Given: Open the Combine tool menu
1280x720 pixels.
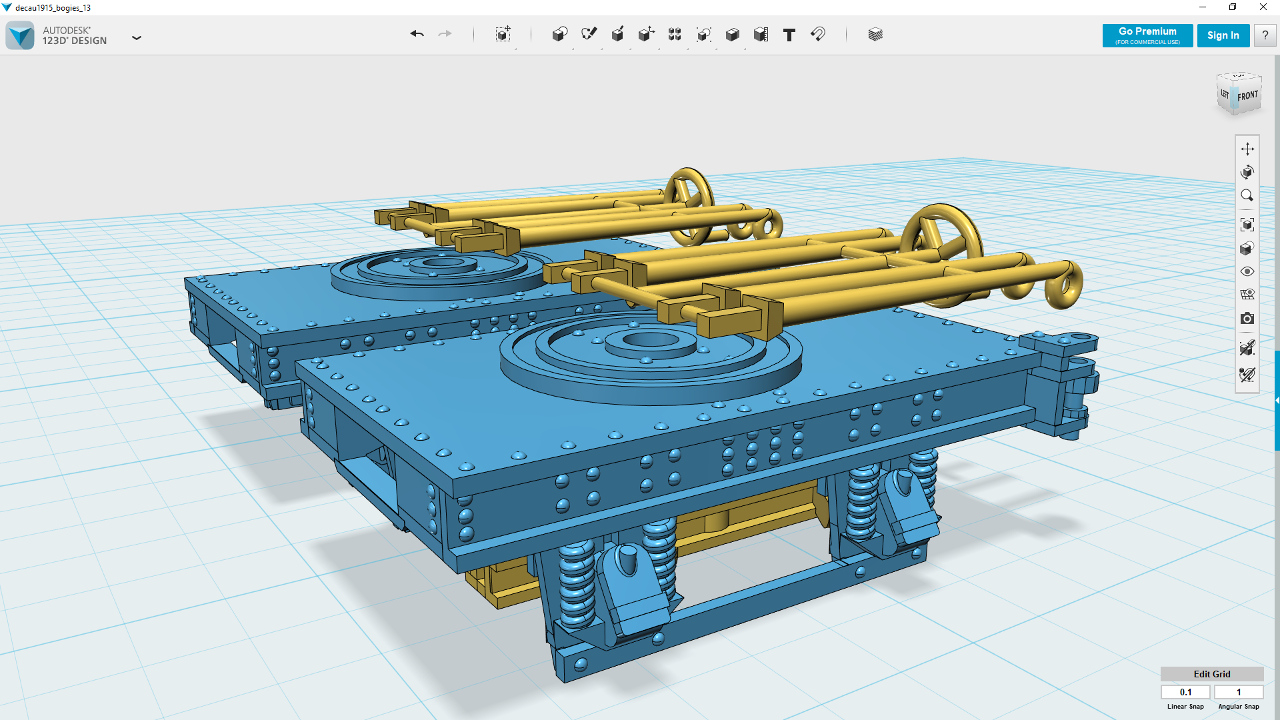Looking at the screenshot, I should [x=732, y=34].
